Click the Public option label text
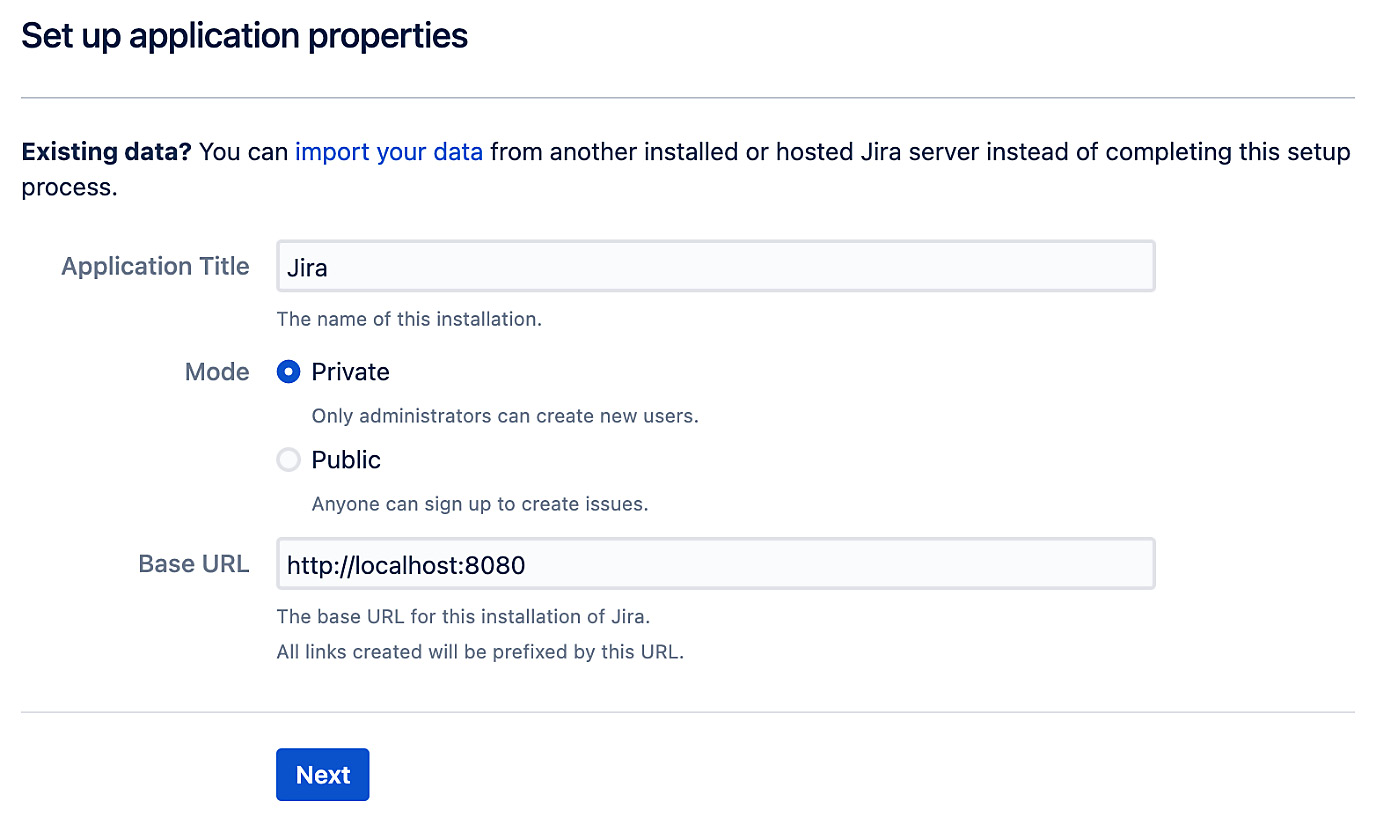This screenshot has width=1376, height=824. point(345,459)
